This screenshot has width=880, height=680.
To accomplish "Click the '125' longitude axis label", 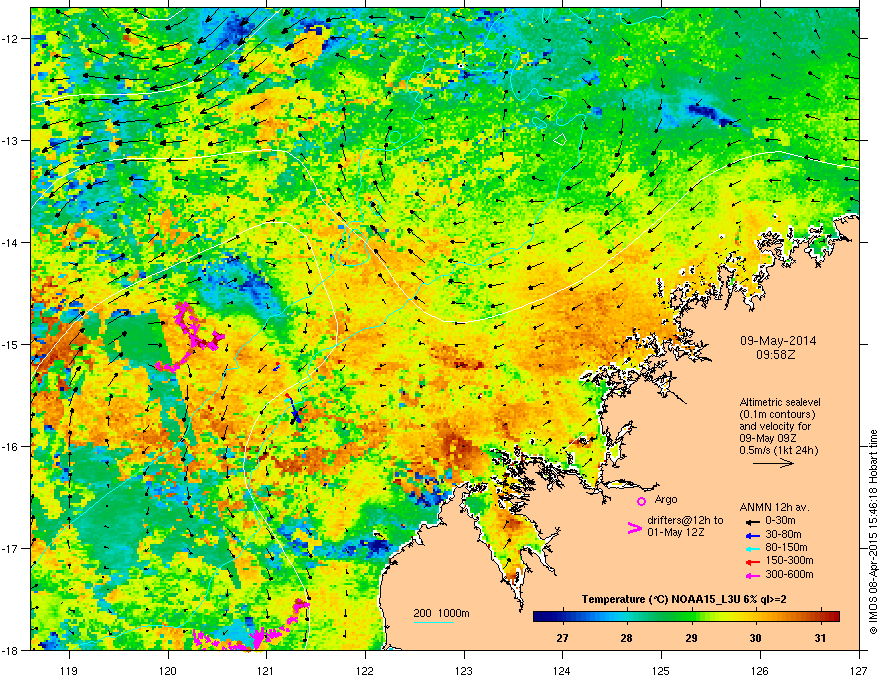I will pos(661,670).
